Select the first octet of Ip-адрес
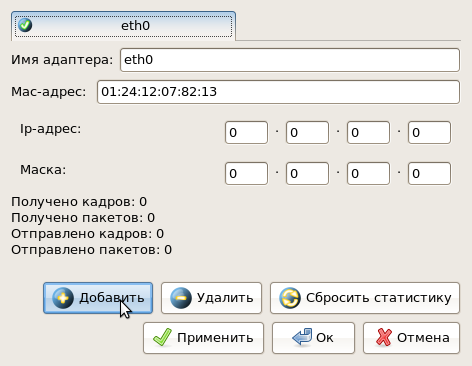Viewport: 472px width, 366px height. [x=246, y=133]
